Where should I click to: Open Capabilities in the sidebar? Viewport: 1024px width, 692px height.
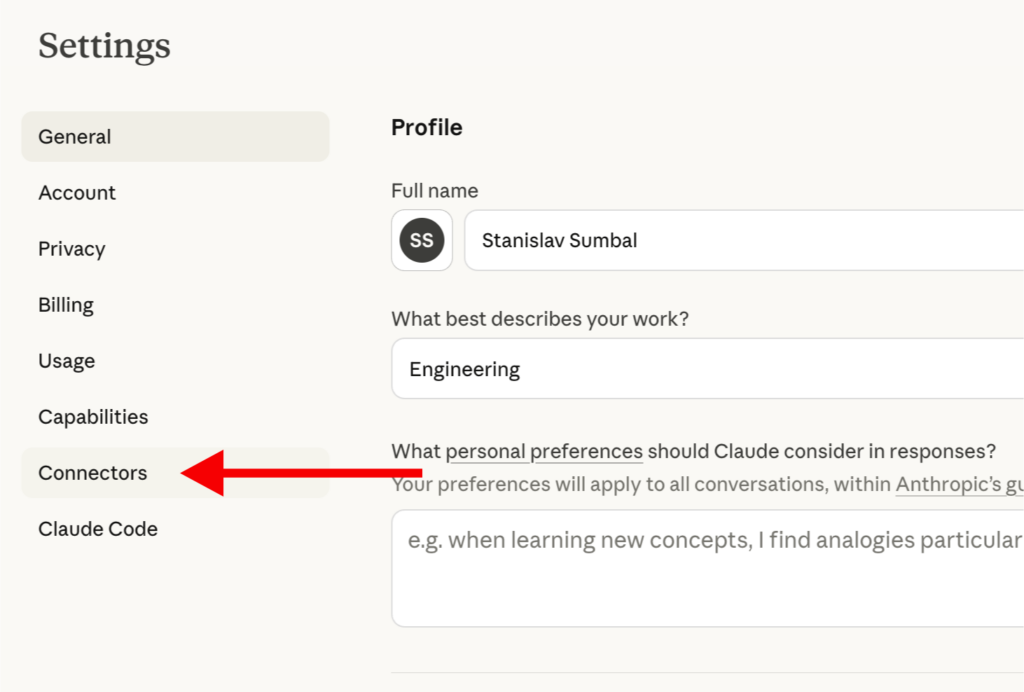93,417
